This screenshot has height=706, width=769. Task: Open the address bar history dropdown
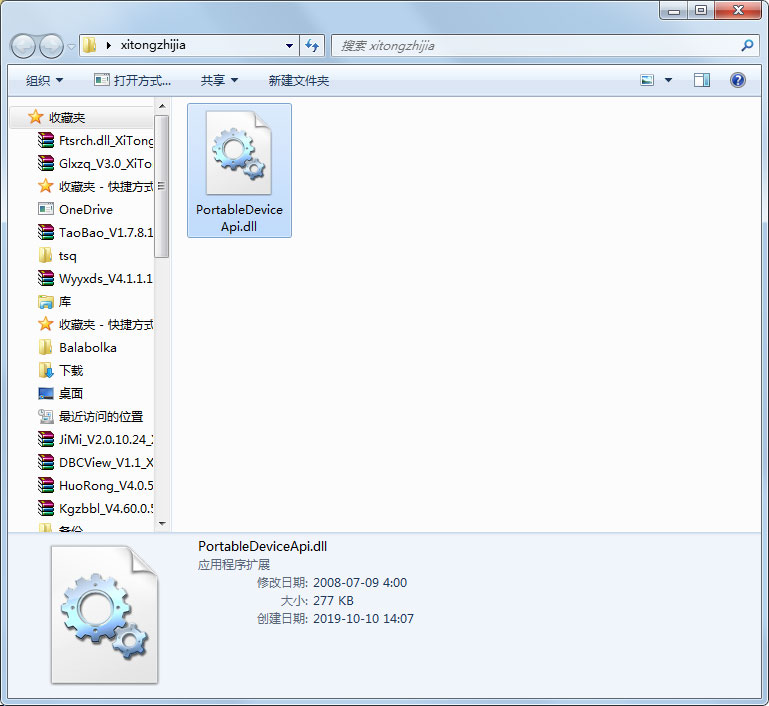(289, 45)
